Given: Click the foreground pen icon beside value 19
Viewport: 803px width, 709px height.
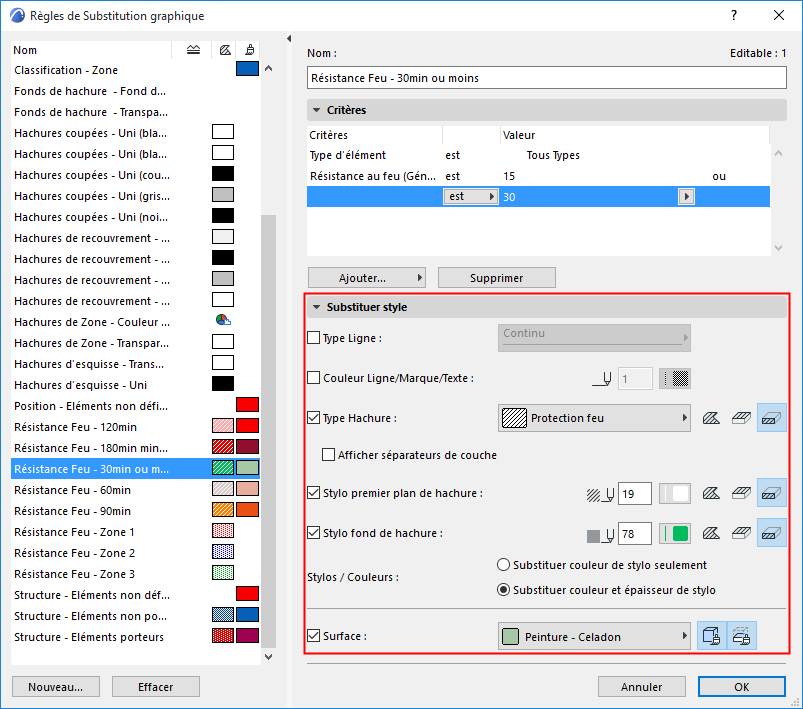Looking at the screenshot, I should [600, 494].
